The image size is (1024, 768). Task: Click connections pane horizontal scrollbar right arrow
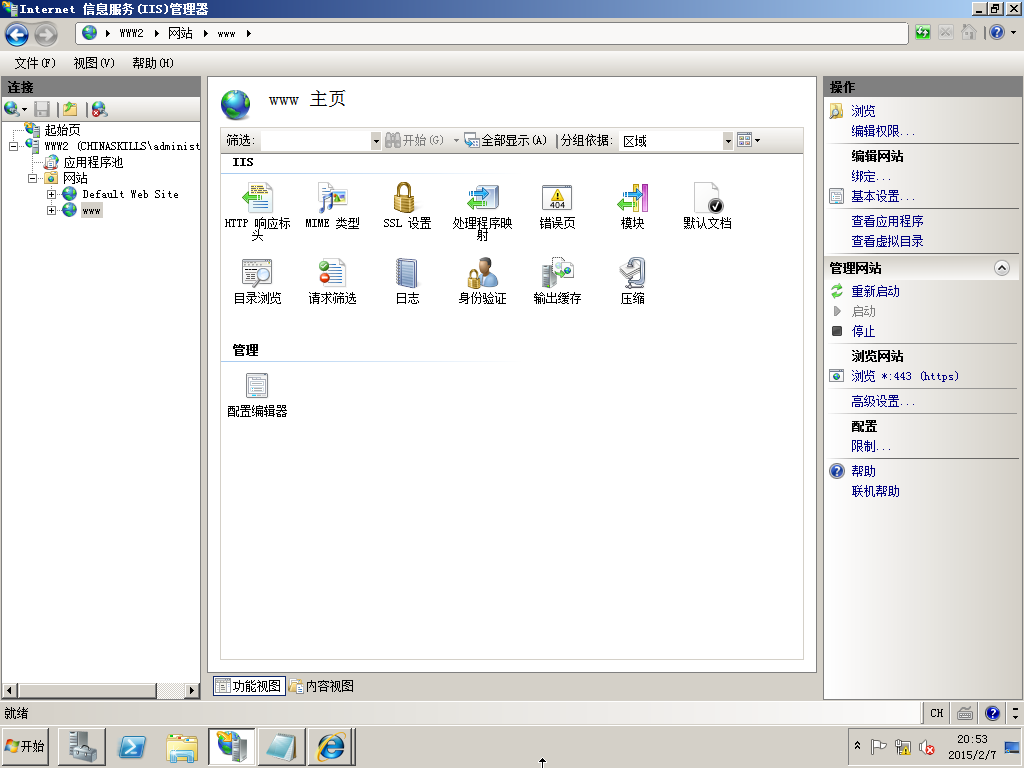192,690
